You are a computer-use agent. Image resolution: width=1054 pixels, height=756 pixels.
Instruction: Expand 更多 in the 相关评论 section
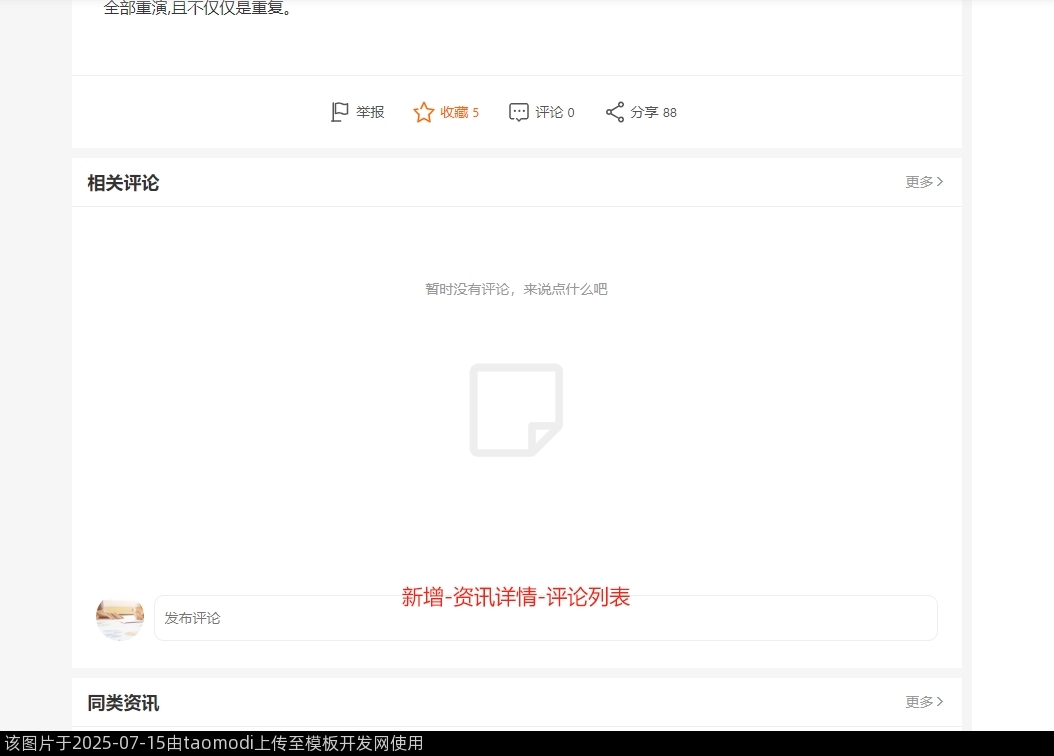coord(919,182)
